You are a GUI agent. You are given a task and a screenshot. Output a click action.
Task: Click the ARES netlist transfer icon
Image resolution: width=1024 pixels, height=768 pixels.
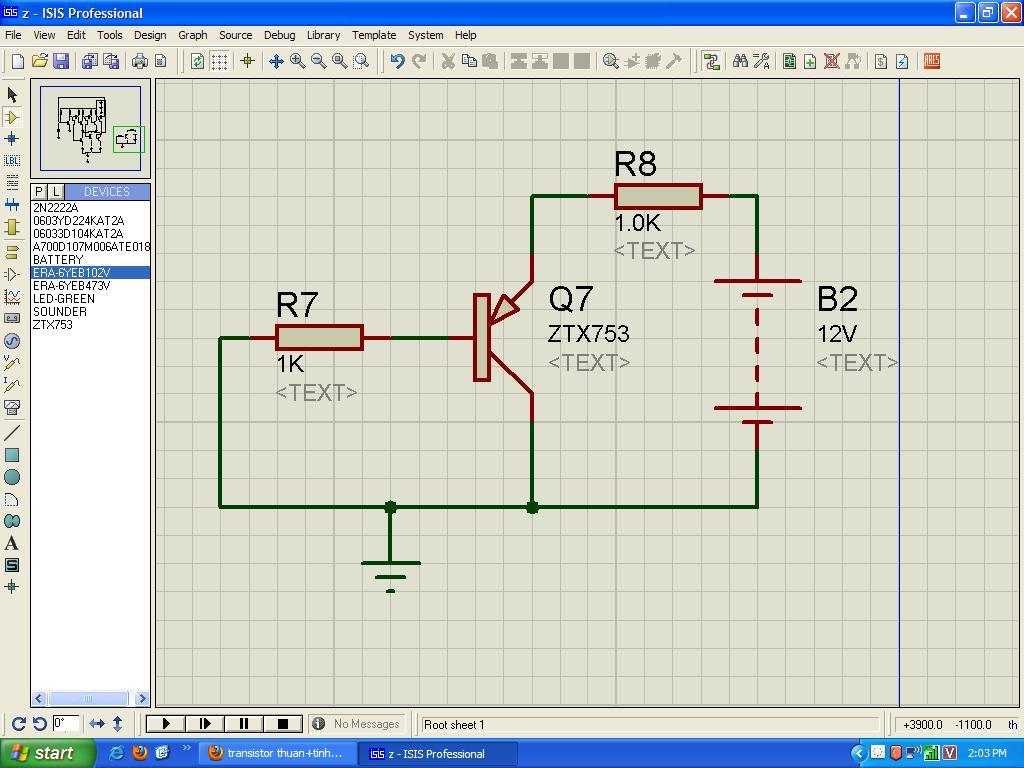[x=932, y=62]
